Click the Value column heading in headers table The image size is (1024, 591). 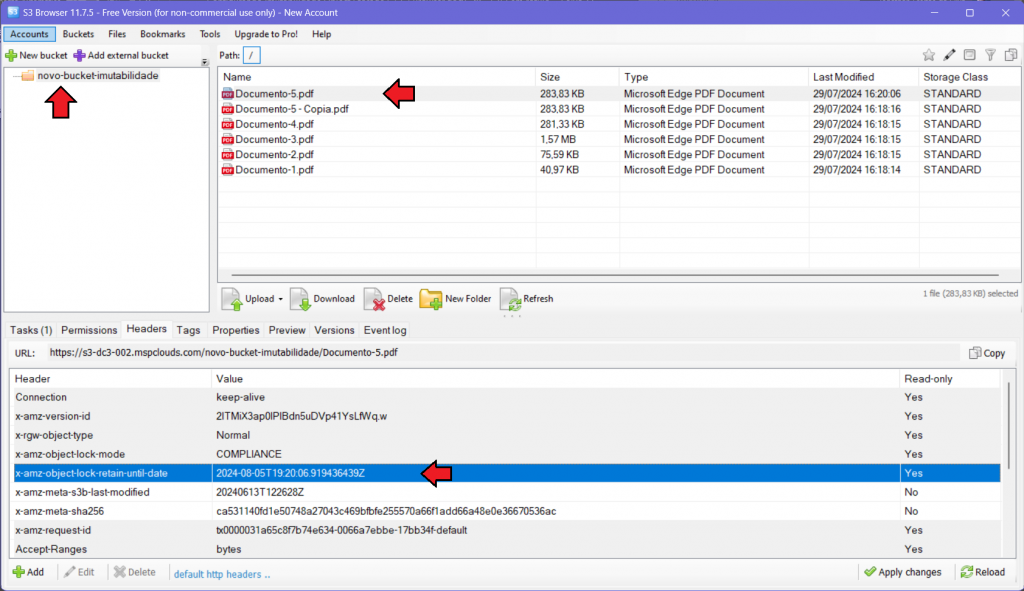pos(555,379)
